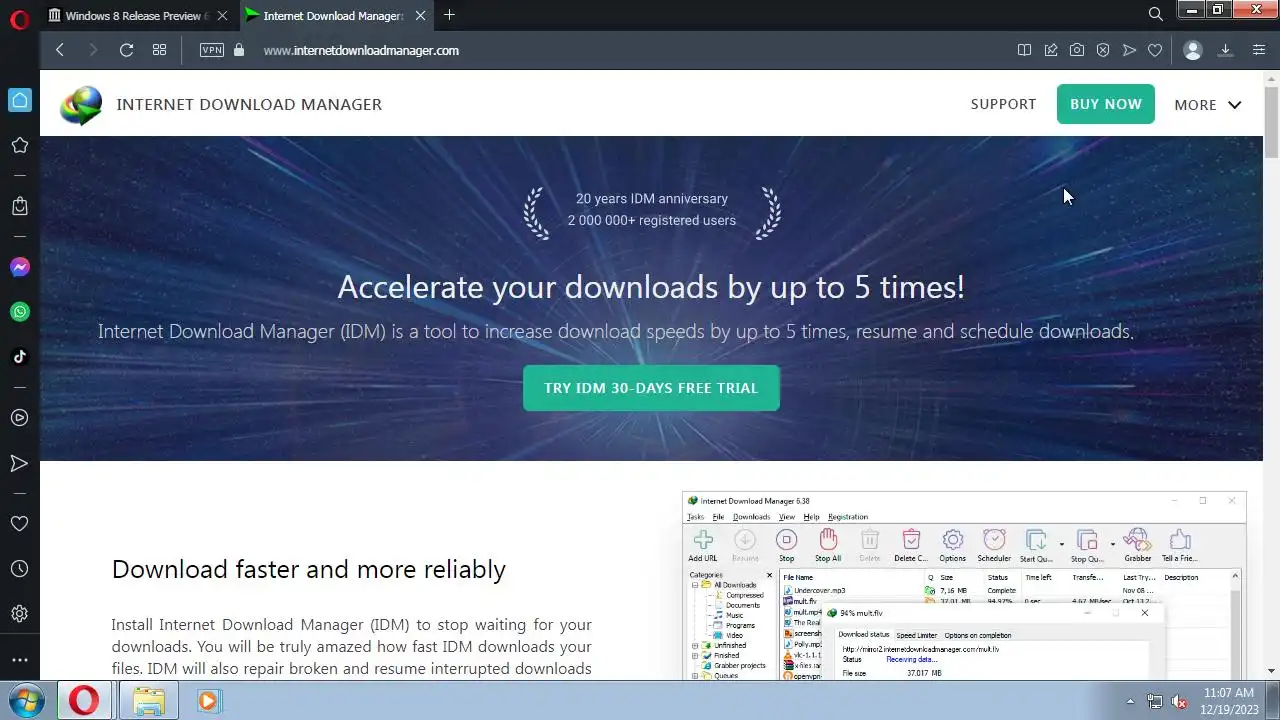Viewport: 1280px width, 720px height.
Task: Open WhatsApp in the sidebar
Action: (x=19, y=312)
